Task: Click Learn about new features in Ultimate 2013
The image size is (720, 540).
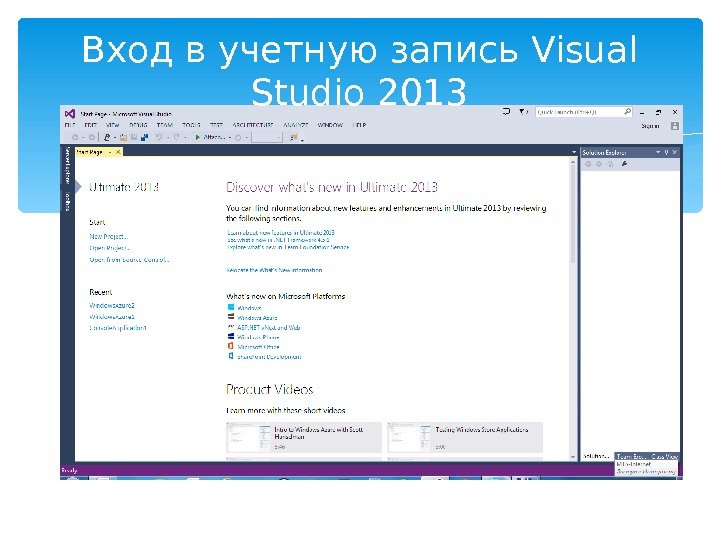Action: click(281, 232)
